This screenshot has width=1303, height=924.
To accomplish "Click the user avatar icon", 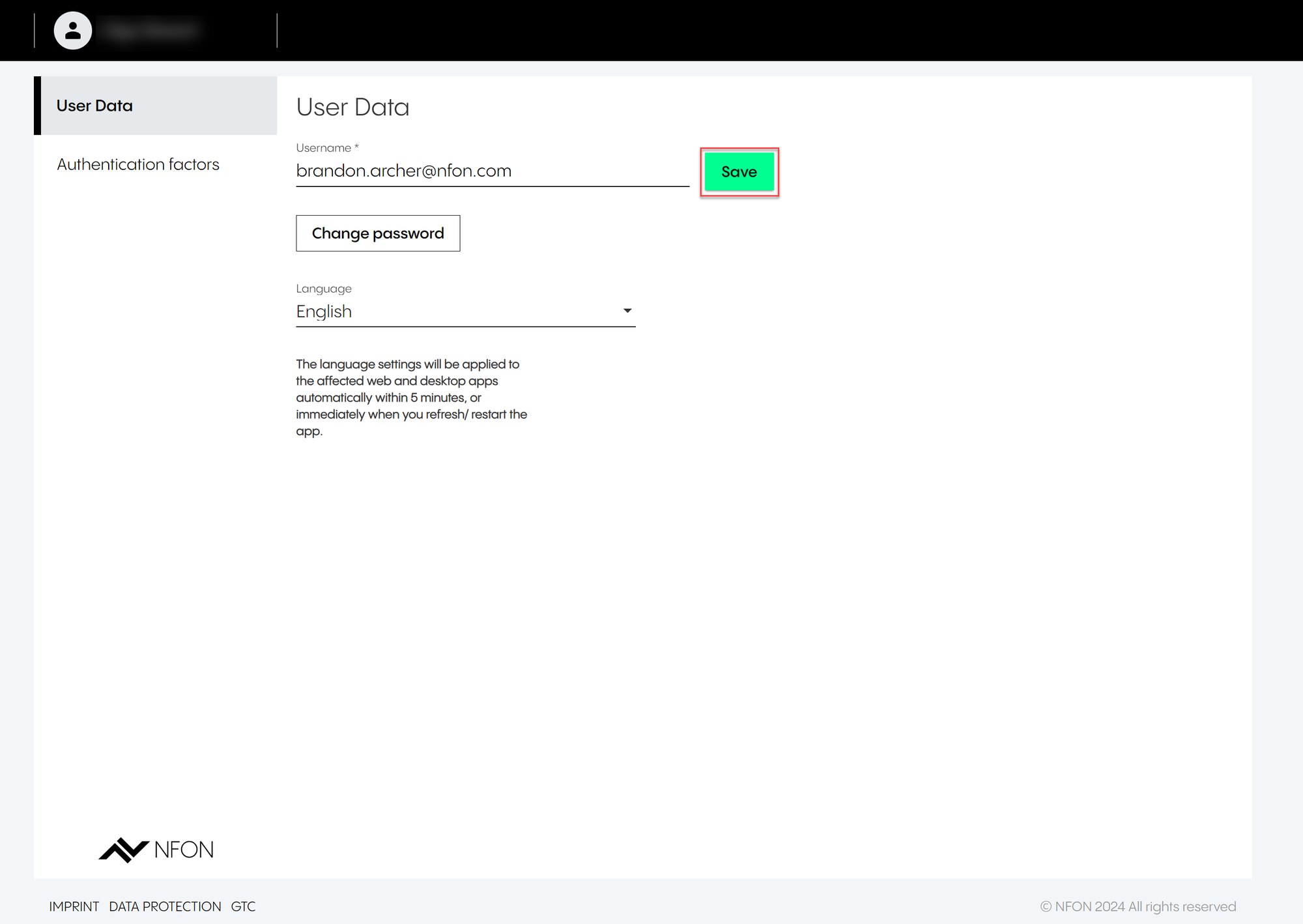I will coord(72,31).
